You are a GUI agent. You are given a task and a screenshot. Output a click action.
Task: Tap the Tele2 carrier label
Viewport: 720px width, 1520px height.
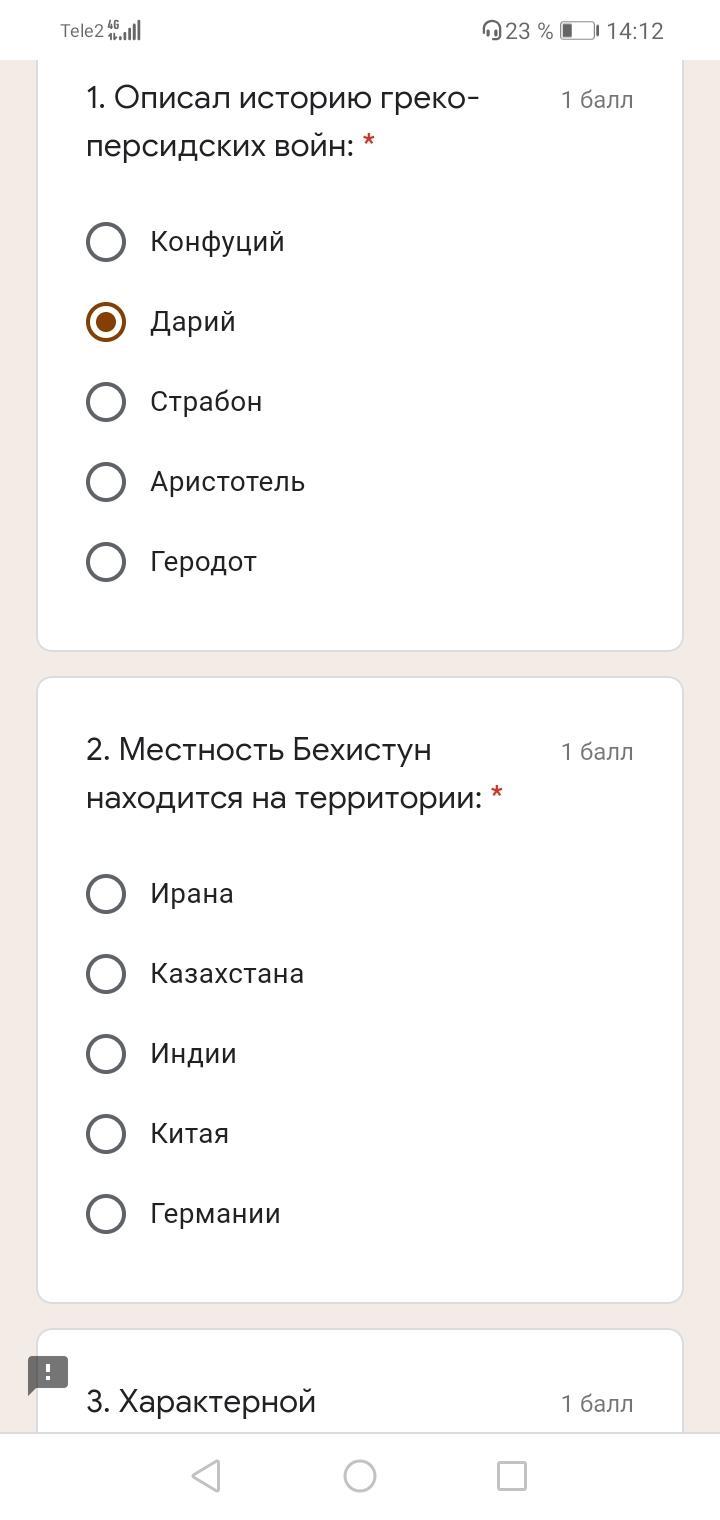pyautogui.click(x=82, y=31)
